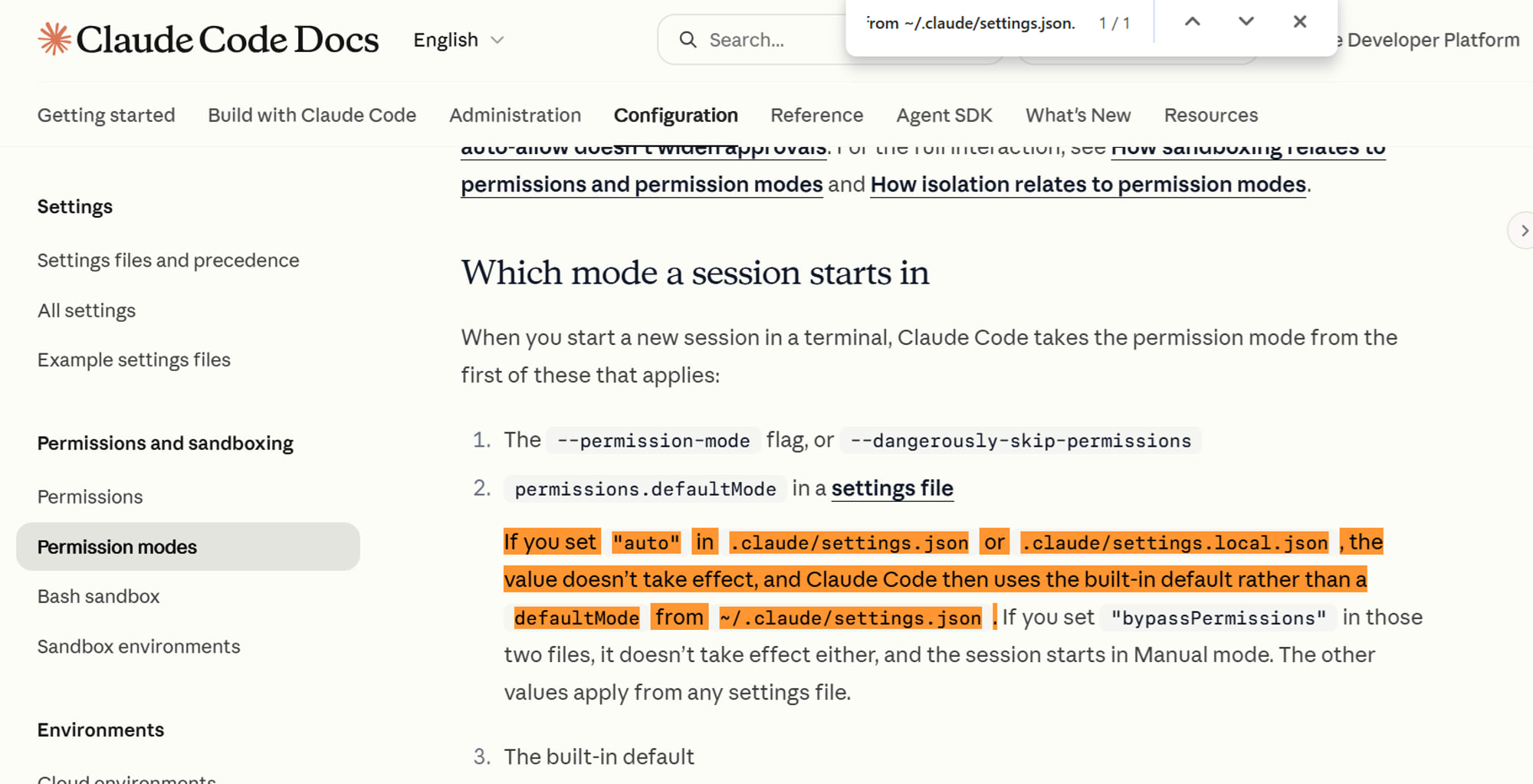This screenshot has width=1533, height=784.
Task: Open the Permissions sidebar page
Action: (x=90, y=497)
